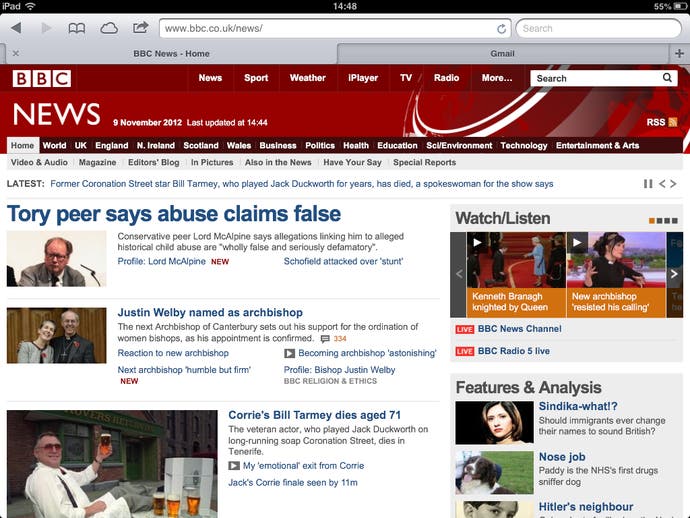Select the Technology news section

pyautogui.click(x=524, y=145)
